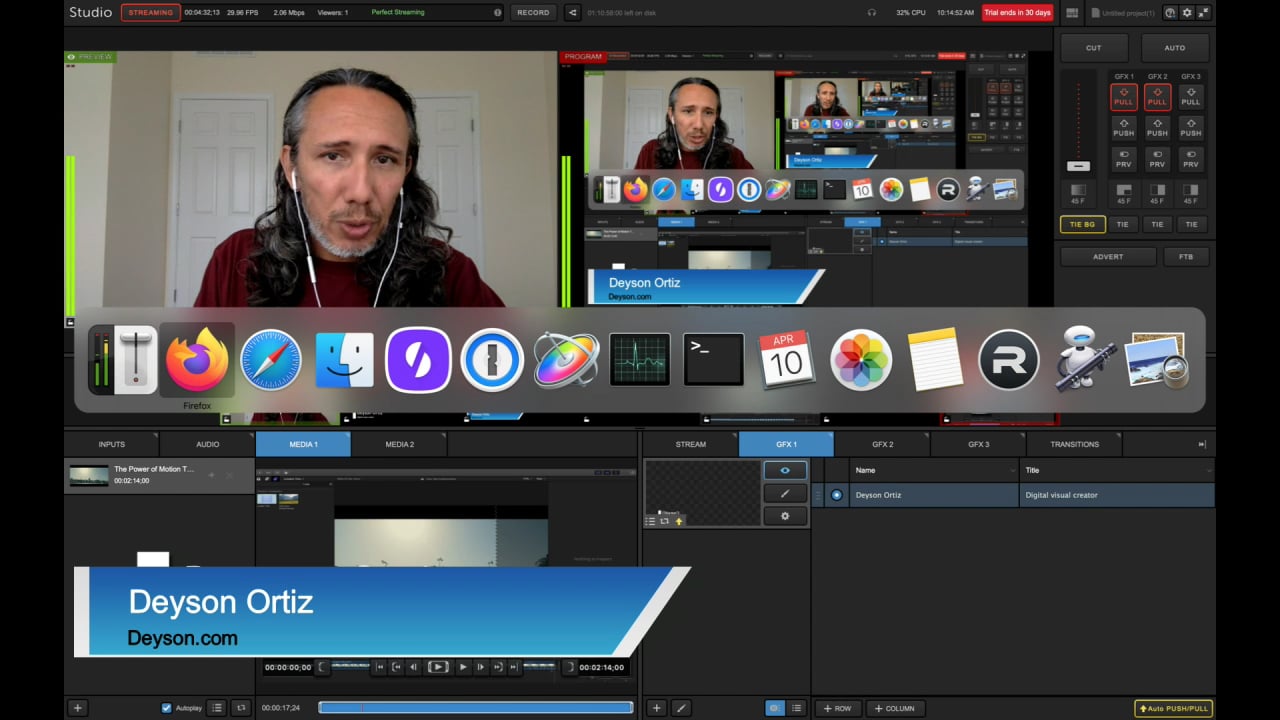
Task: Launch Automator from the enlarged dock
Action: [1083, 360]
